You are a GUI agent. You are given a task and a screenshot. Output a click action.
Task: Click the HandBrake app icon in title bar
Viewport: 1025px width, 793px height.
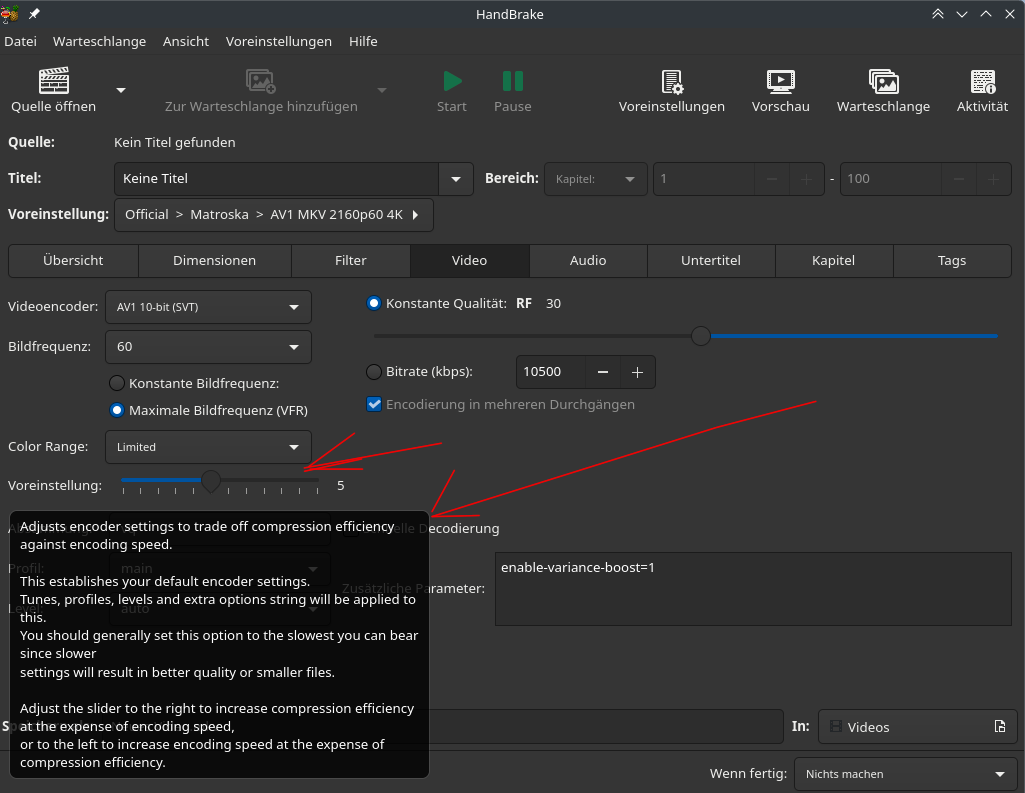pyautogui.click(x=10, y=14)
